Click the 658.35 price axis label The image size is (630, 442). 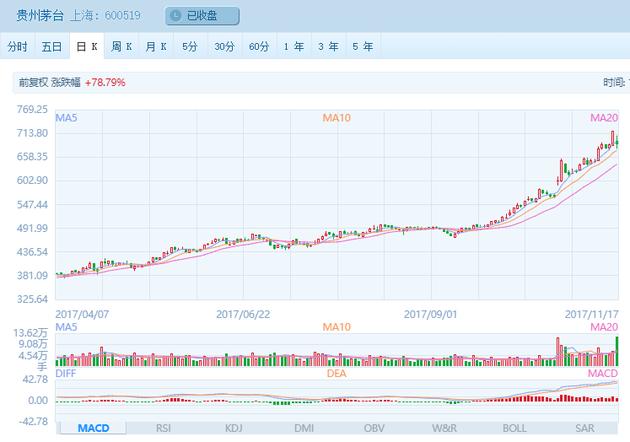pos(32,157)
